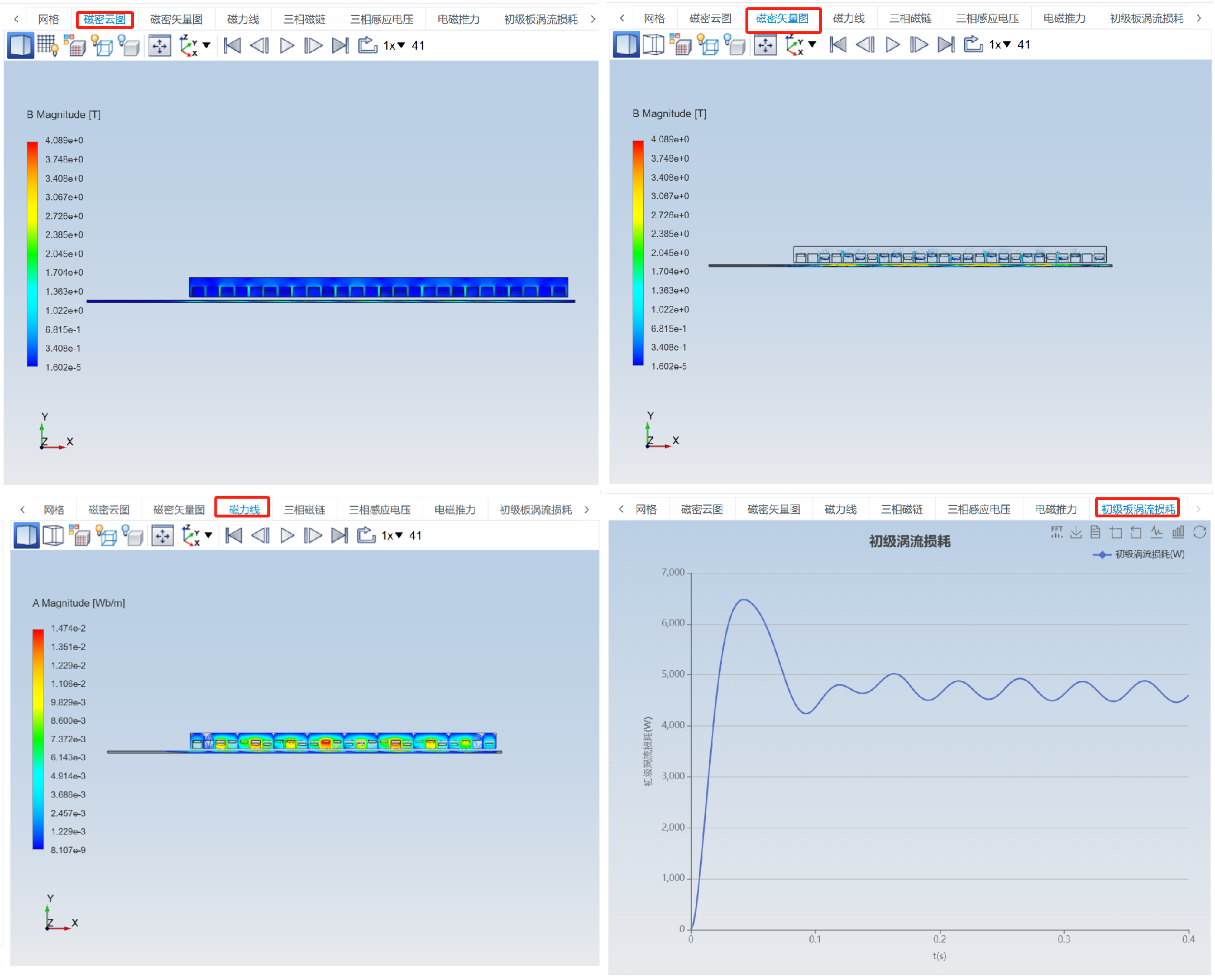1215x980 pixels.
Task: Open axis orientation dropdown in bottom-left panel
Action: click(x=208, y=535)
